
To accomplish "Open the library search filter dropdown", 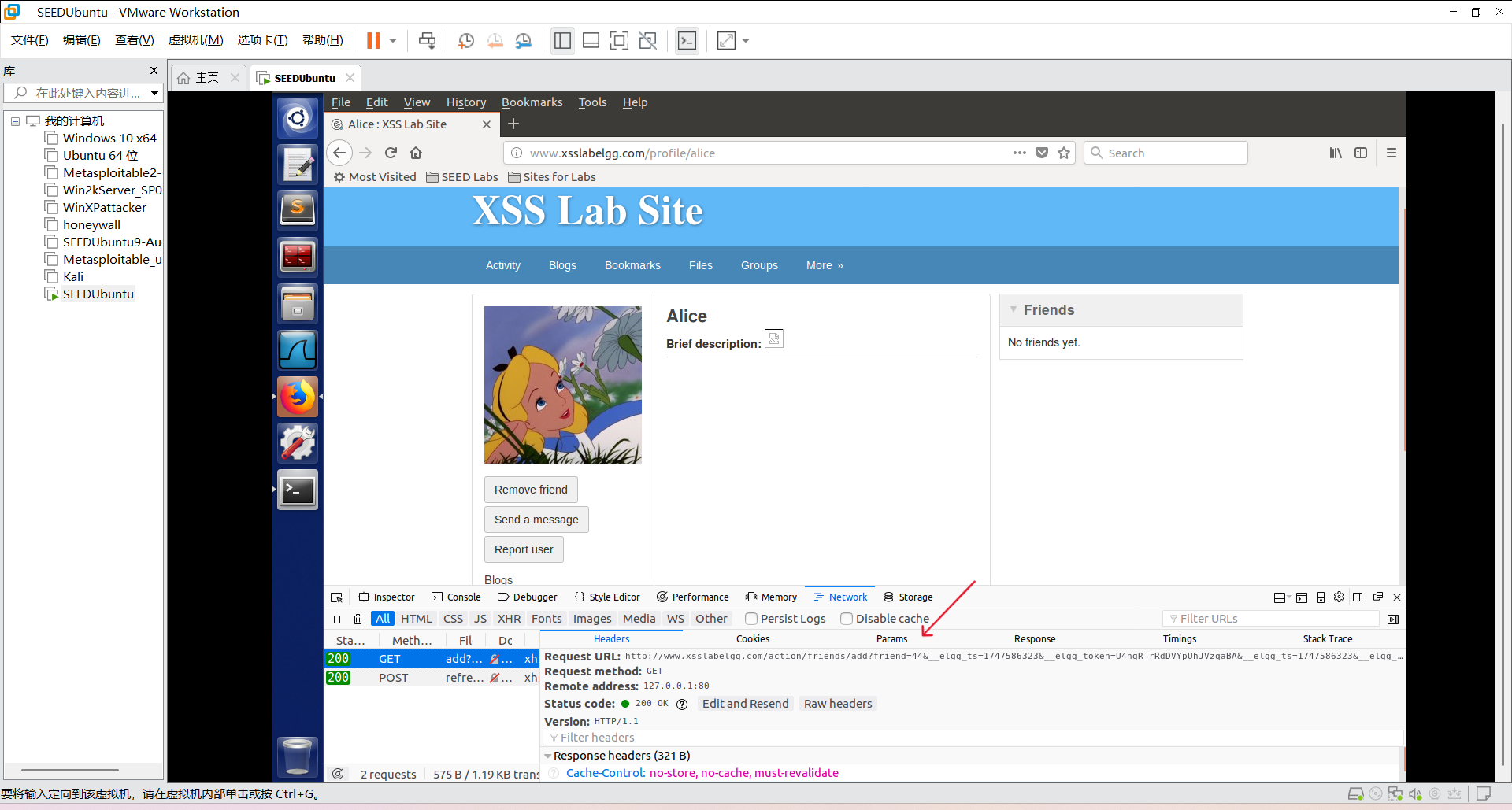I will (155, 93).
